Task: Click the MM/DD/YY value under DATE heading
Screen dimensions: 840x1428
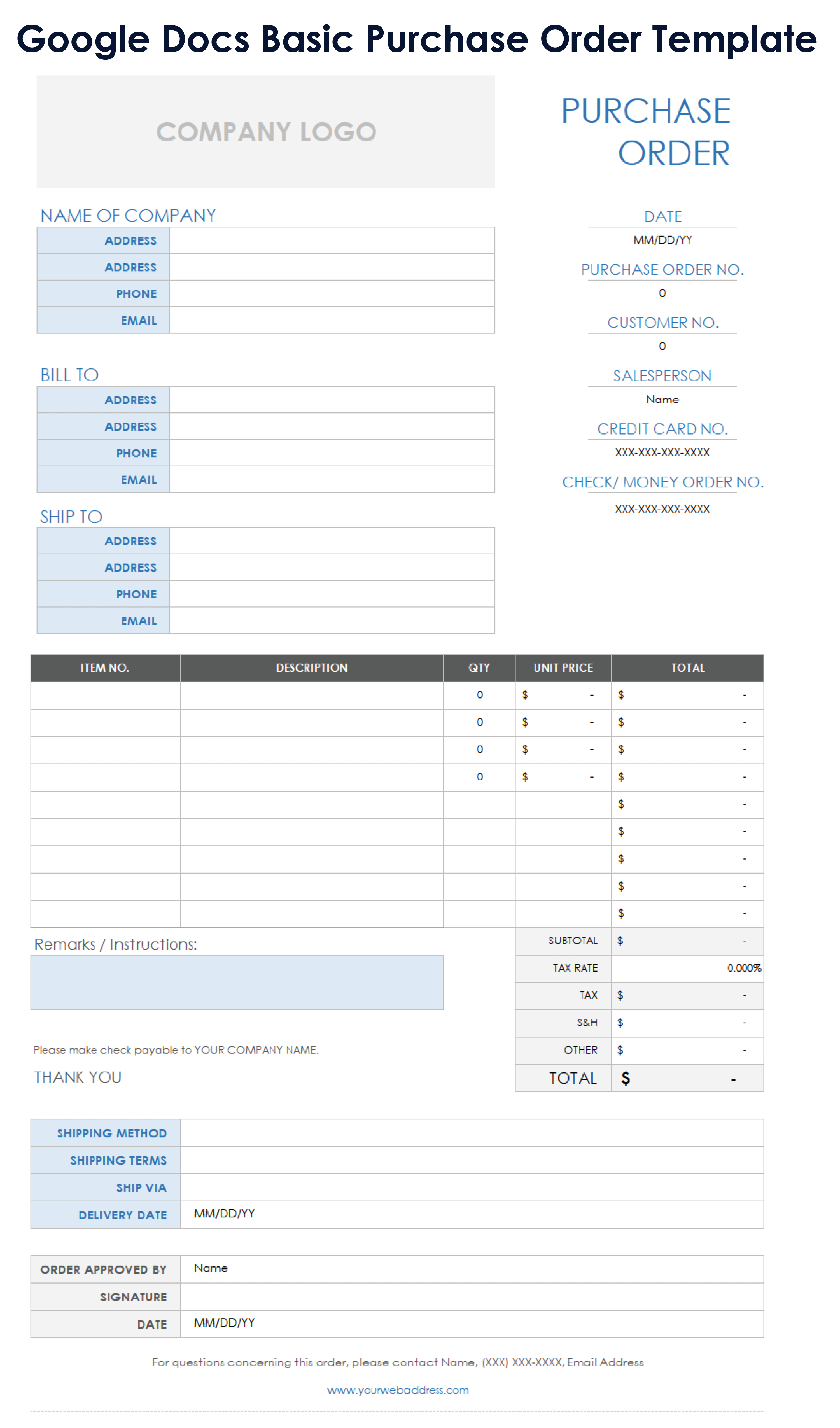Action: (662, 240)
